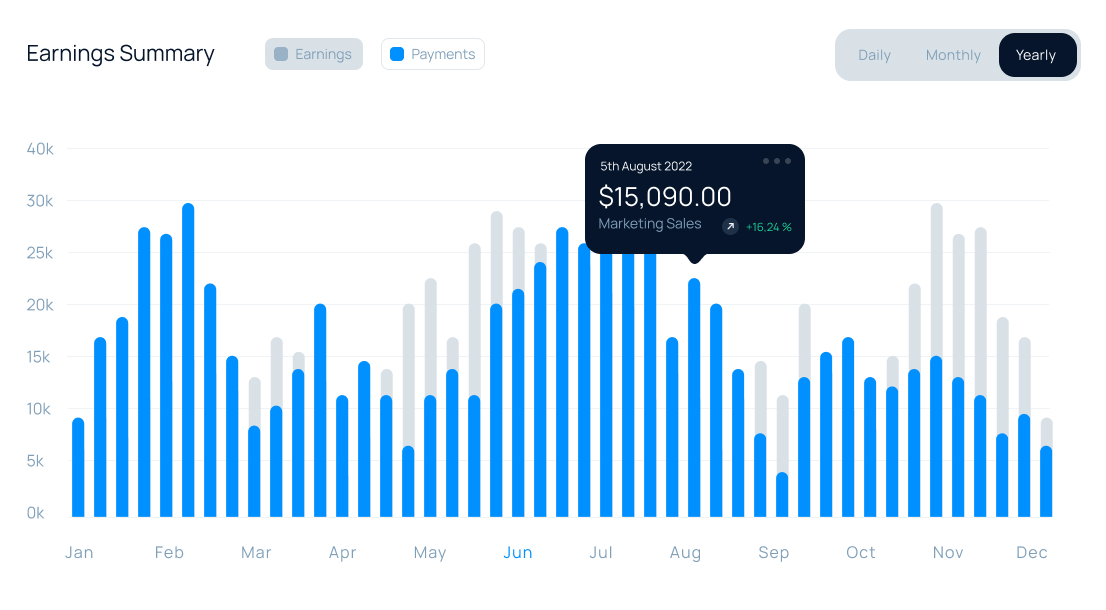Select the Yearly view tab
Image resolution: width=1106 pixels, height=610 pixels.
click(x=1036, y=55)
